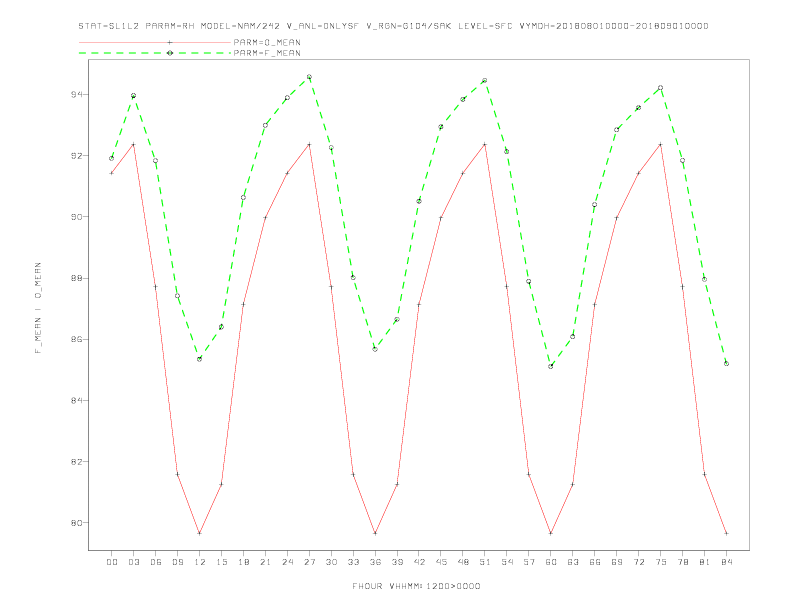Image resolution: width=792 pixels, height=612 pixels.
Task: Click x-axis tick label 15
Action: pos(221,562)
